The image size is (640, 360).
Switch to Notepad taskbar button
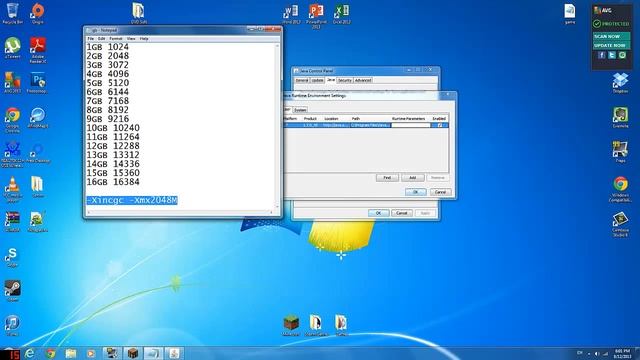point(153,353)
